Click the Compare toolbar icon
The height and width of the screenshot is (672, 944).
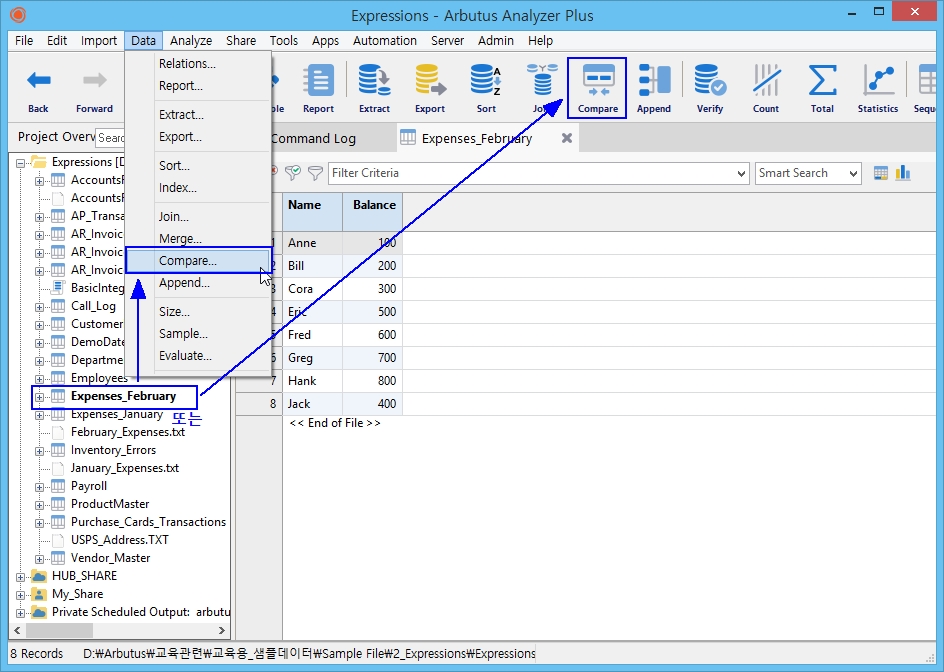point(598,81)
